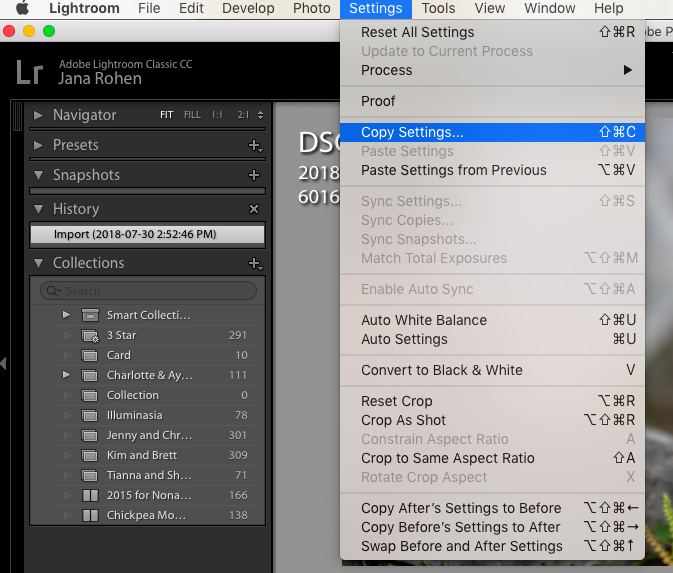Choose Copy Settings... from the menu
This screenshot has height=573, width=673.
412,132
